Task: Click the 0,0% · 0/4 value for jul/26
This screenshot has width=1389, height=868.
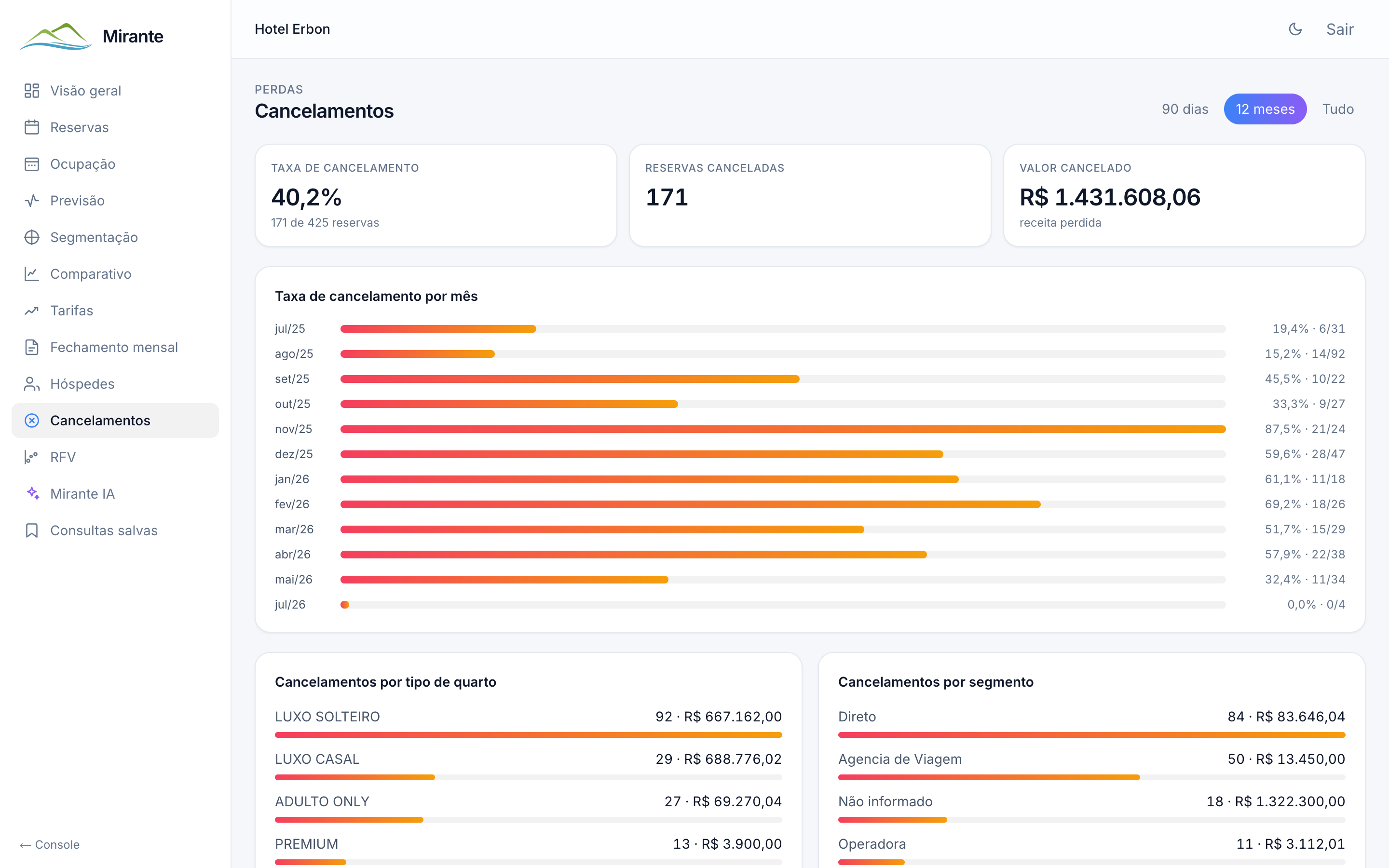Action: click(x=1316, y=605)
